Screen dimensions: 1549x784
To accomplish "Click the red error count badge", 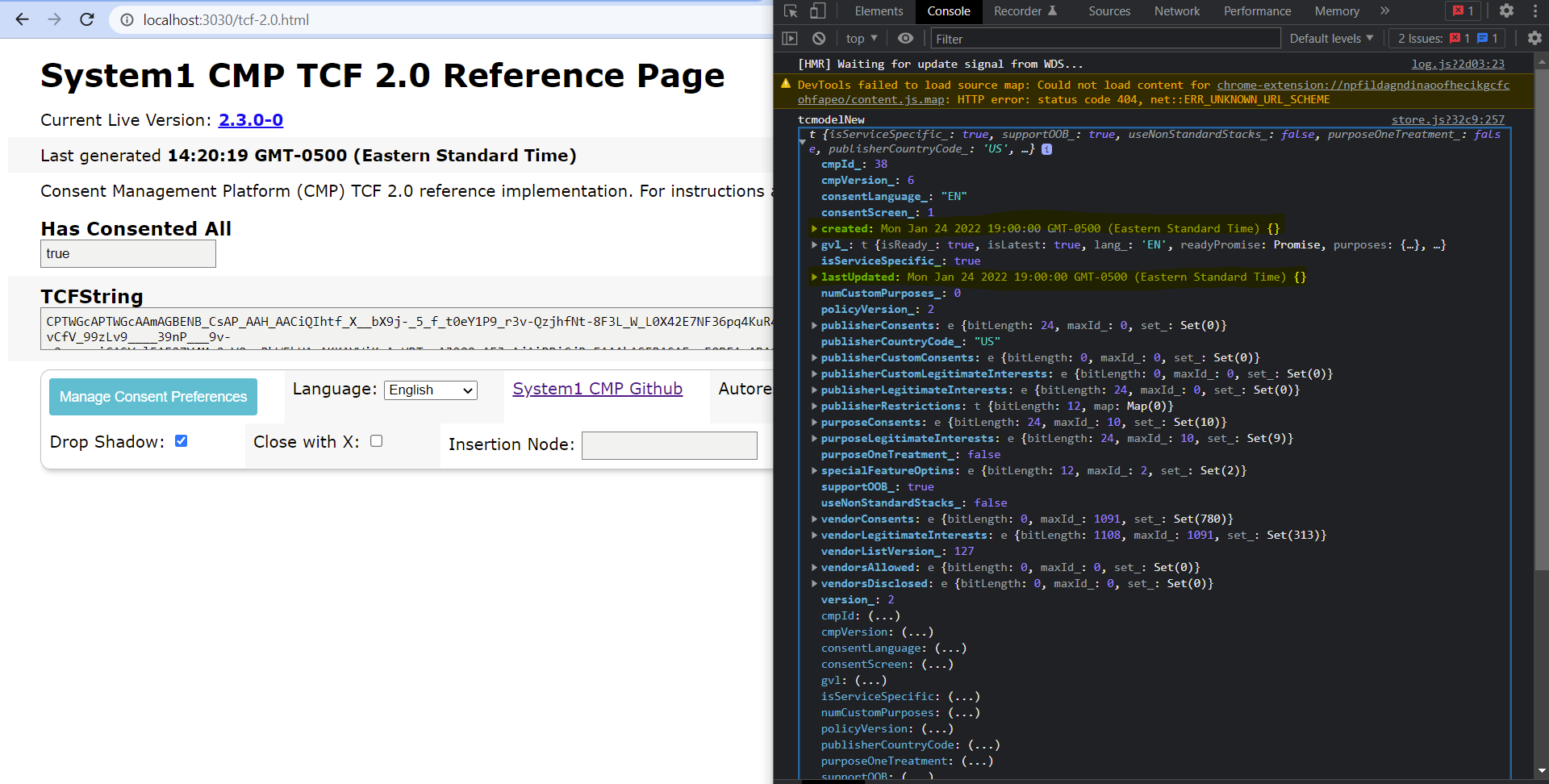I will click(x=1463, y=11).
